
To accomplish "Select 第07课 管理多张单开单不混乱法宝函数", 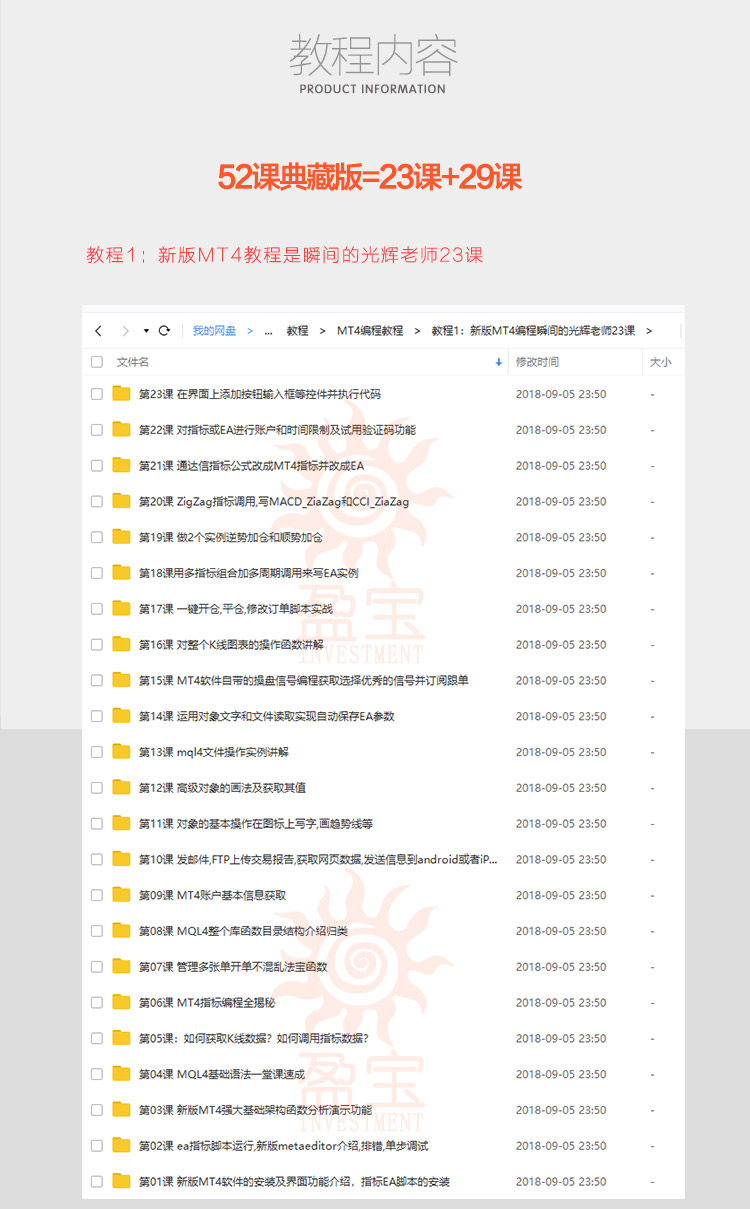I will coord(233,967).
